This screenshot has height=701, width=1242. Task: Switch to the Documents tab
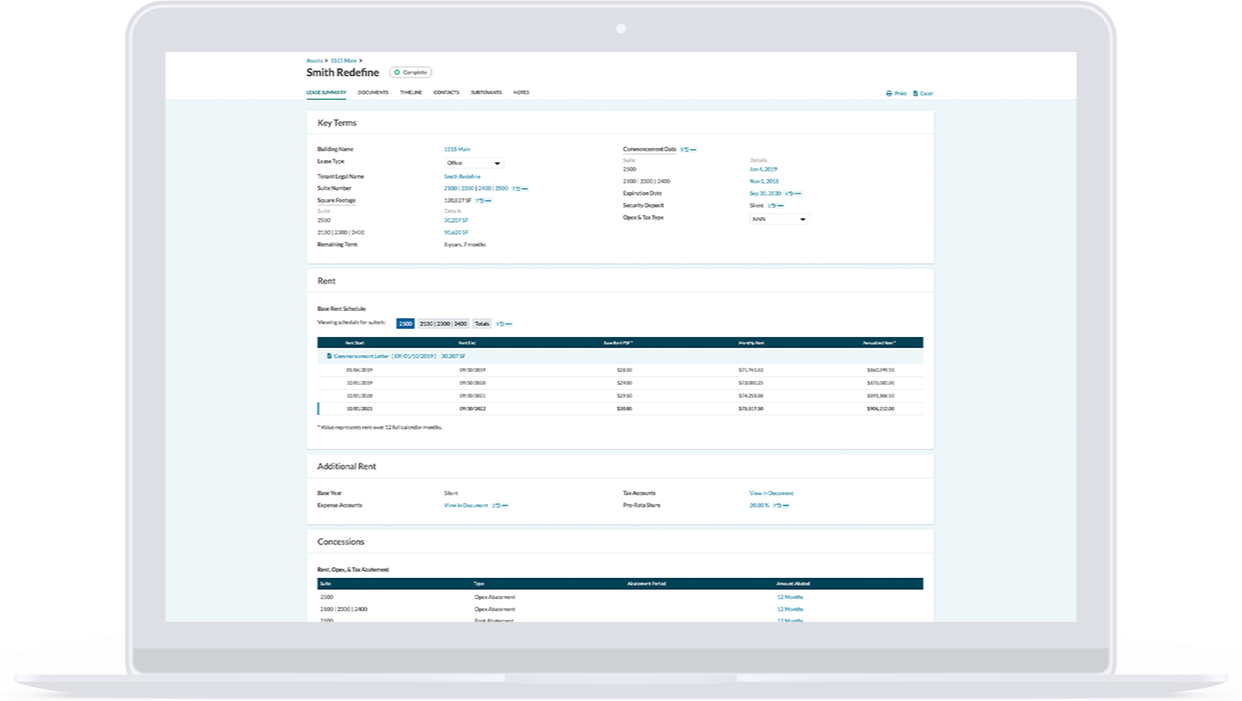(374, 92)
